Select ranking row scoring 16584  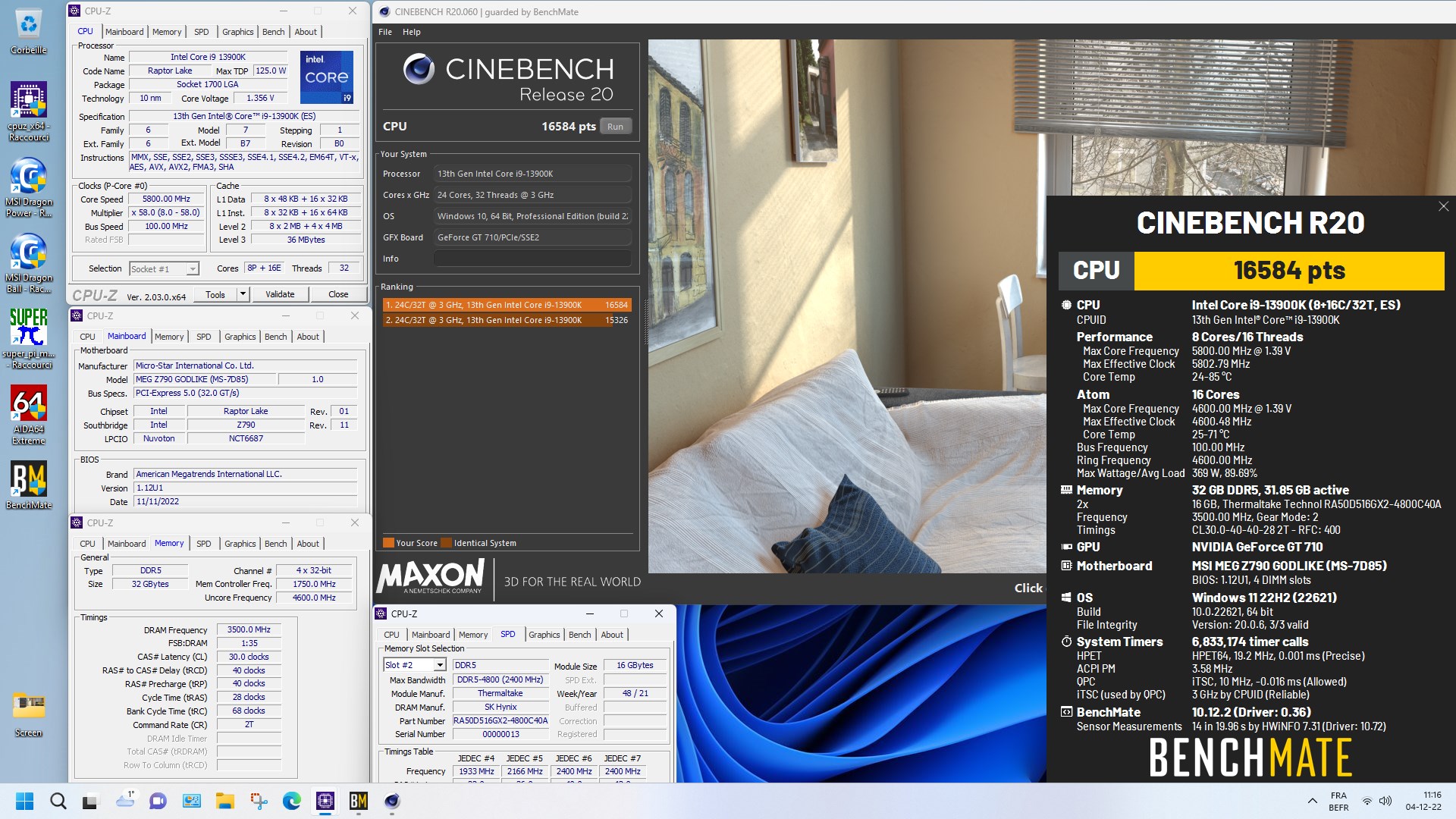tap(507, 305)
